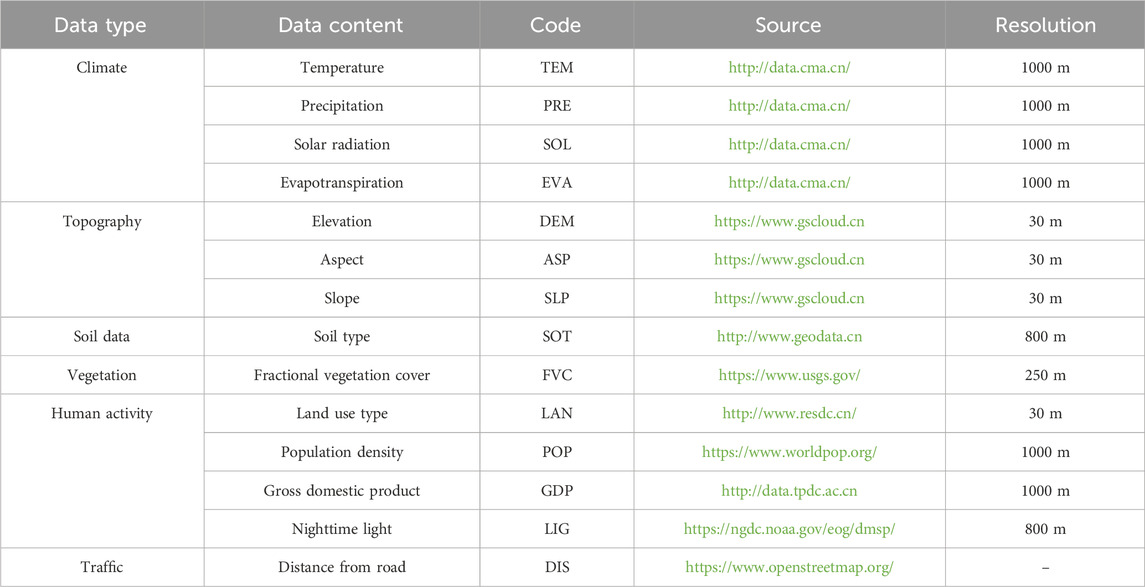Viewport: 1145px width, 587px height.
Task: Open the data.tpdc.ac.cn GDP link
Action: [789, 491]
